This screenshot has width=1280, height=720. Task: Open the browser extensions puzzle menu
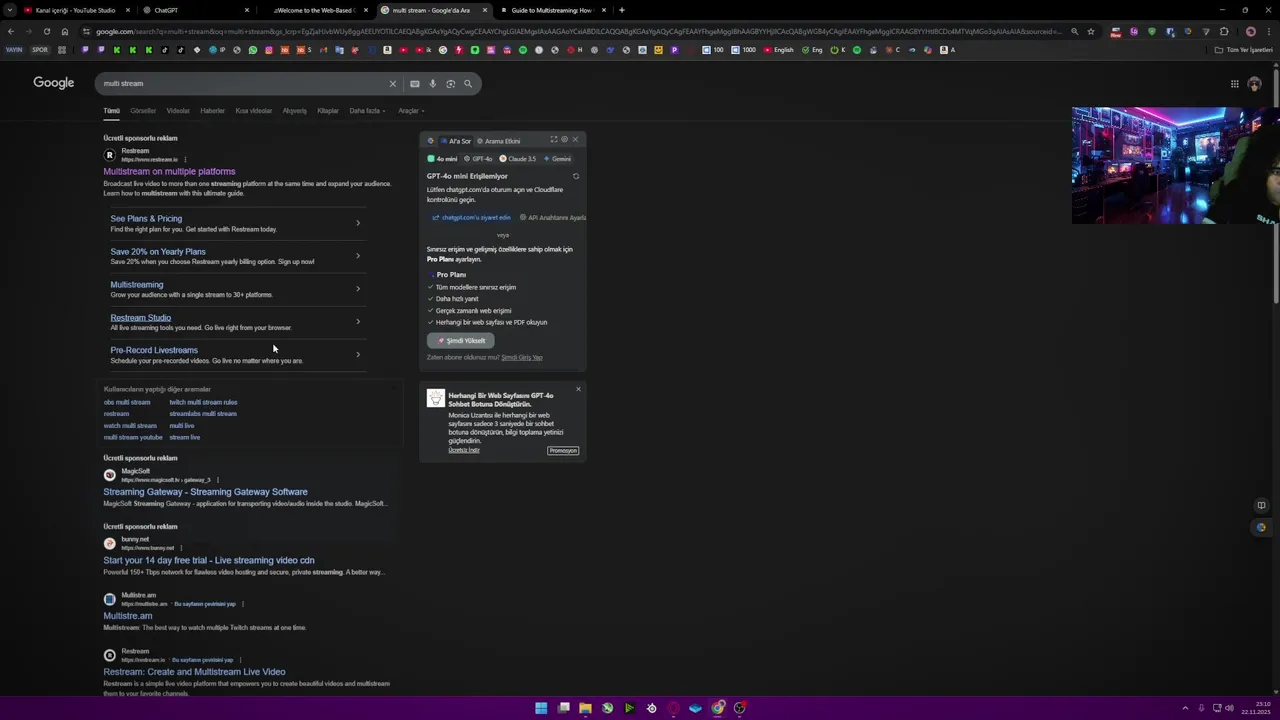[1223, 31]
